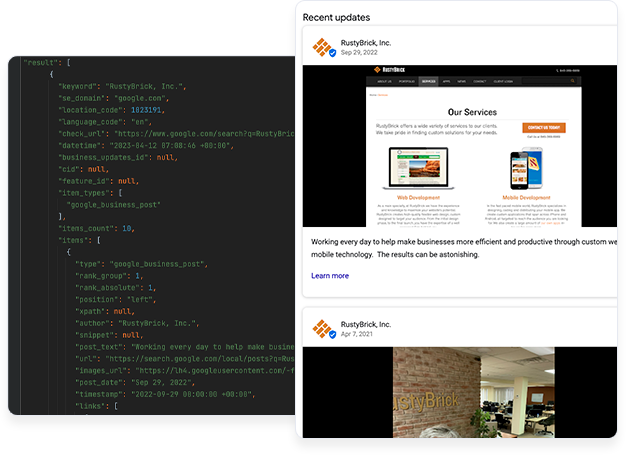Click the "post_text" line in JSON
This screenshot has height=455, width=626.
tap(185, 347)
